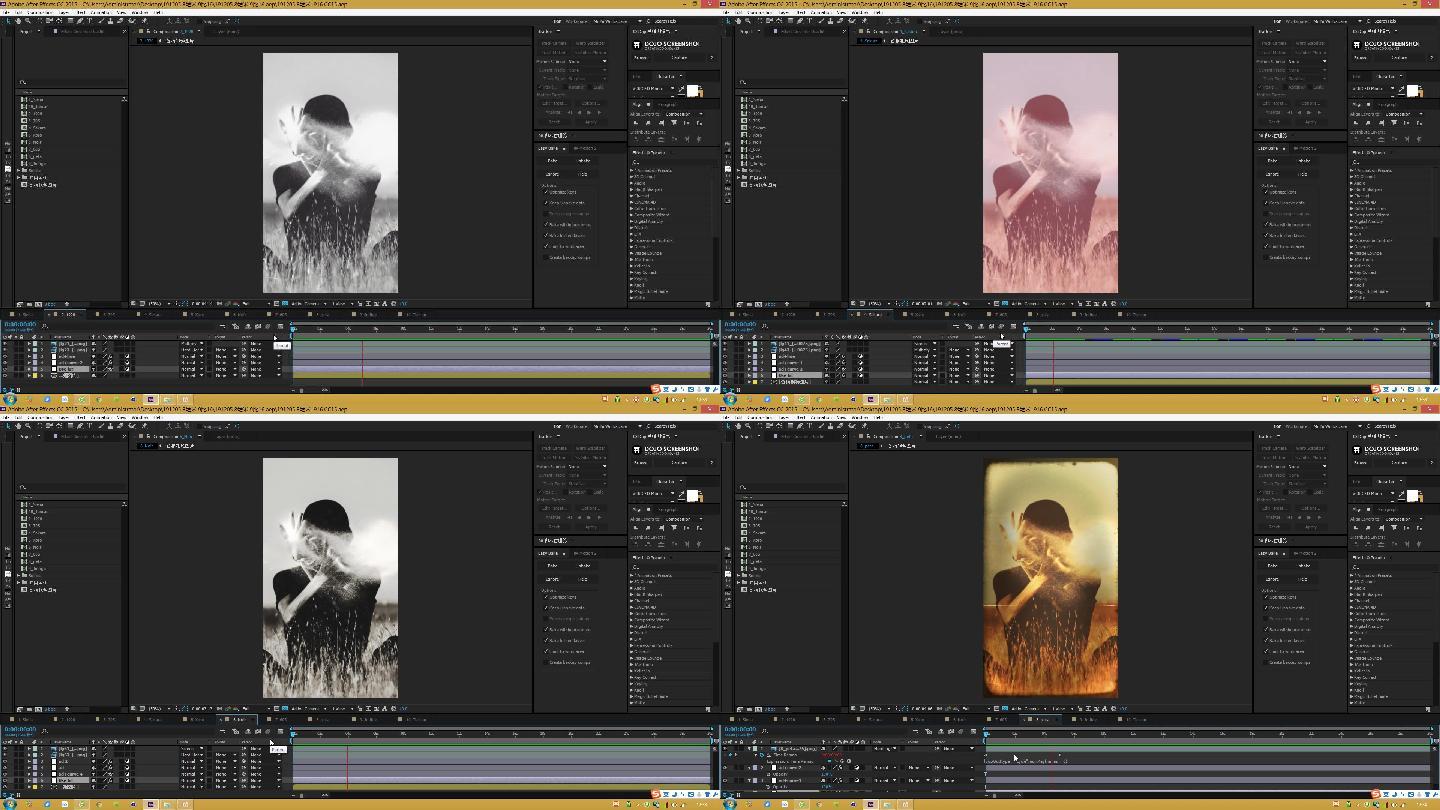The image size is (1440, 810).
Task: Click DOJO Screenshot camera icon in top-left window
Action: point(636,45)
